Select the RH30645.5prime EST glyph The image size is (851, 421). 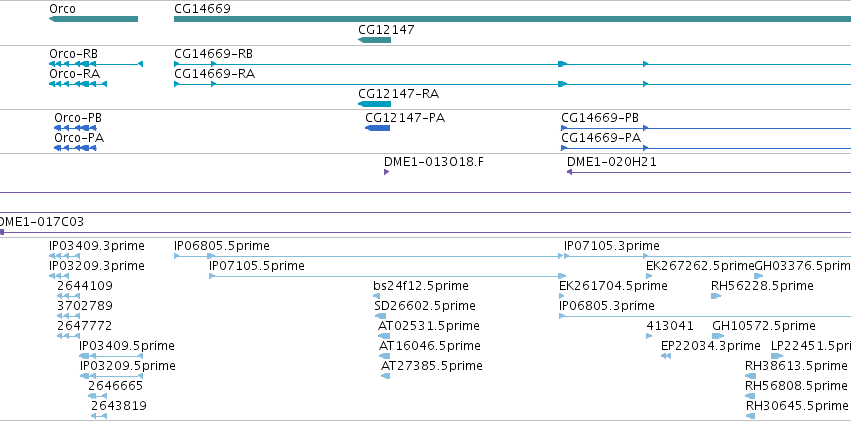pyautogui.click(x=751, y=416)
